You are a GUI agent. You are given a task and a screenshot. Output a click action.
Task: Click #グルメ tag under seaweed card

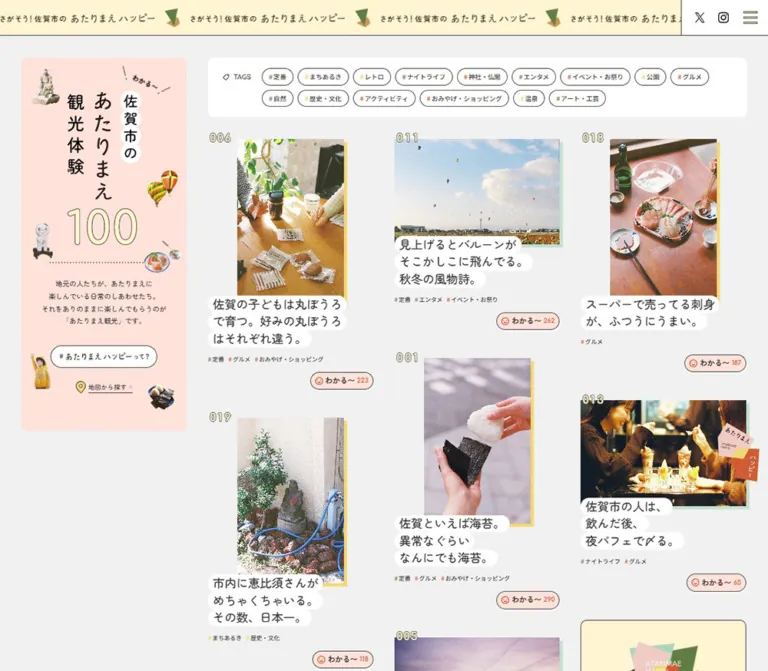point(426,578)
